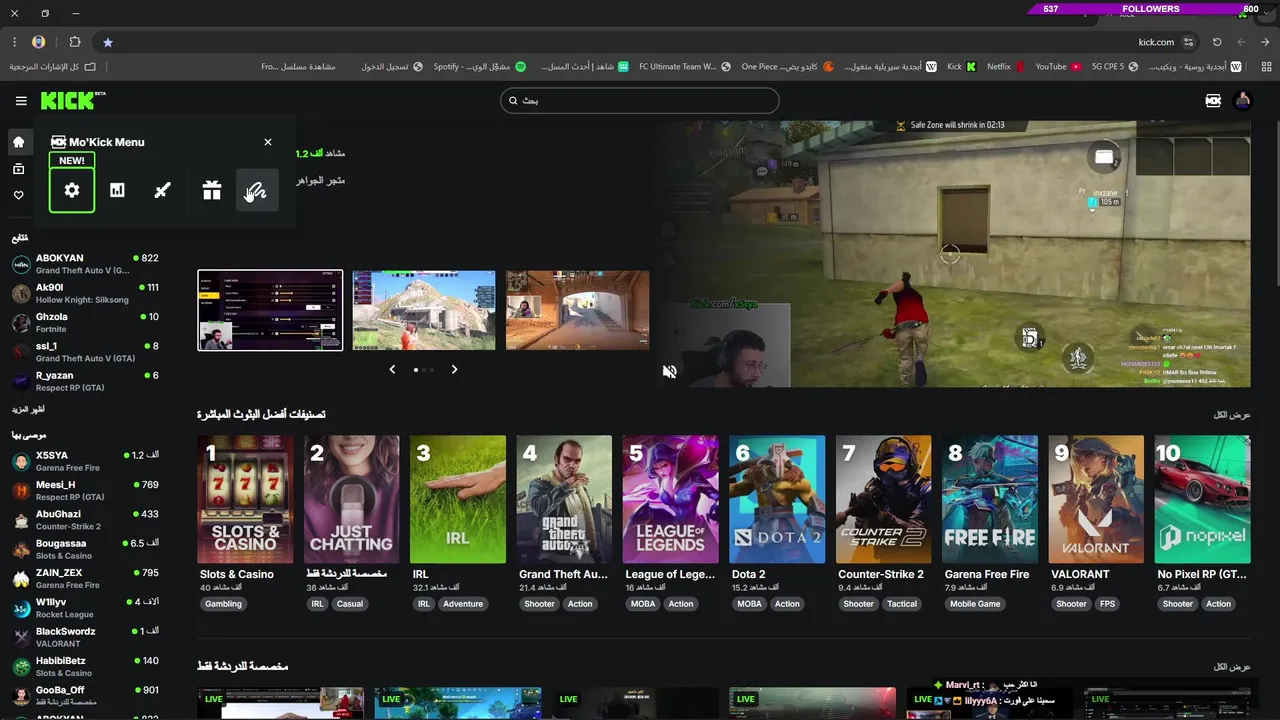Go to next featured stream
The width and height of the screenshot is (1280, 720).
click(x=454, y=369)
